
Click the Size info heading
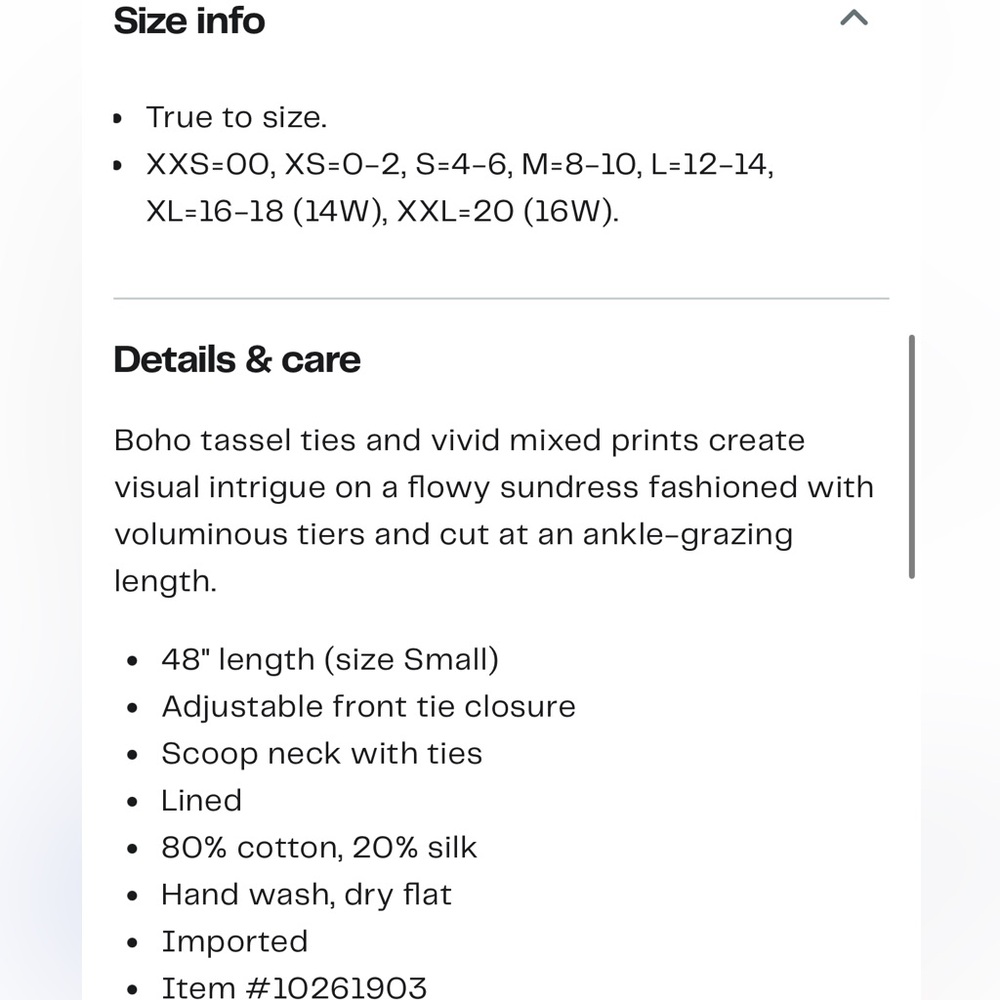click(x=189, y=20)
